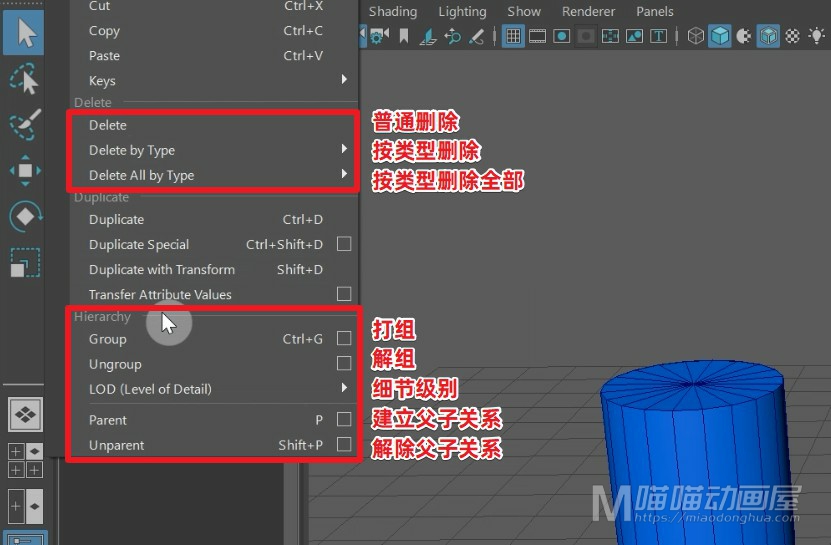Open the Unparent option box
This screenshot has width=831, height=545.
(344, 444)
